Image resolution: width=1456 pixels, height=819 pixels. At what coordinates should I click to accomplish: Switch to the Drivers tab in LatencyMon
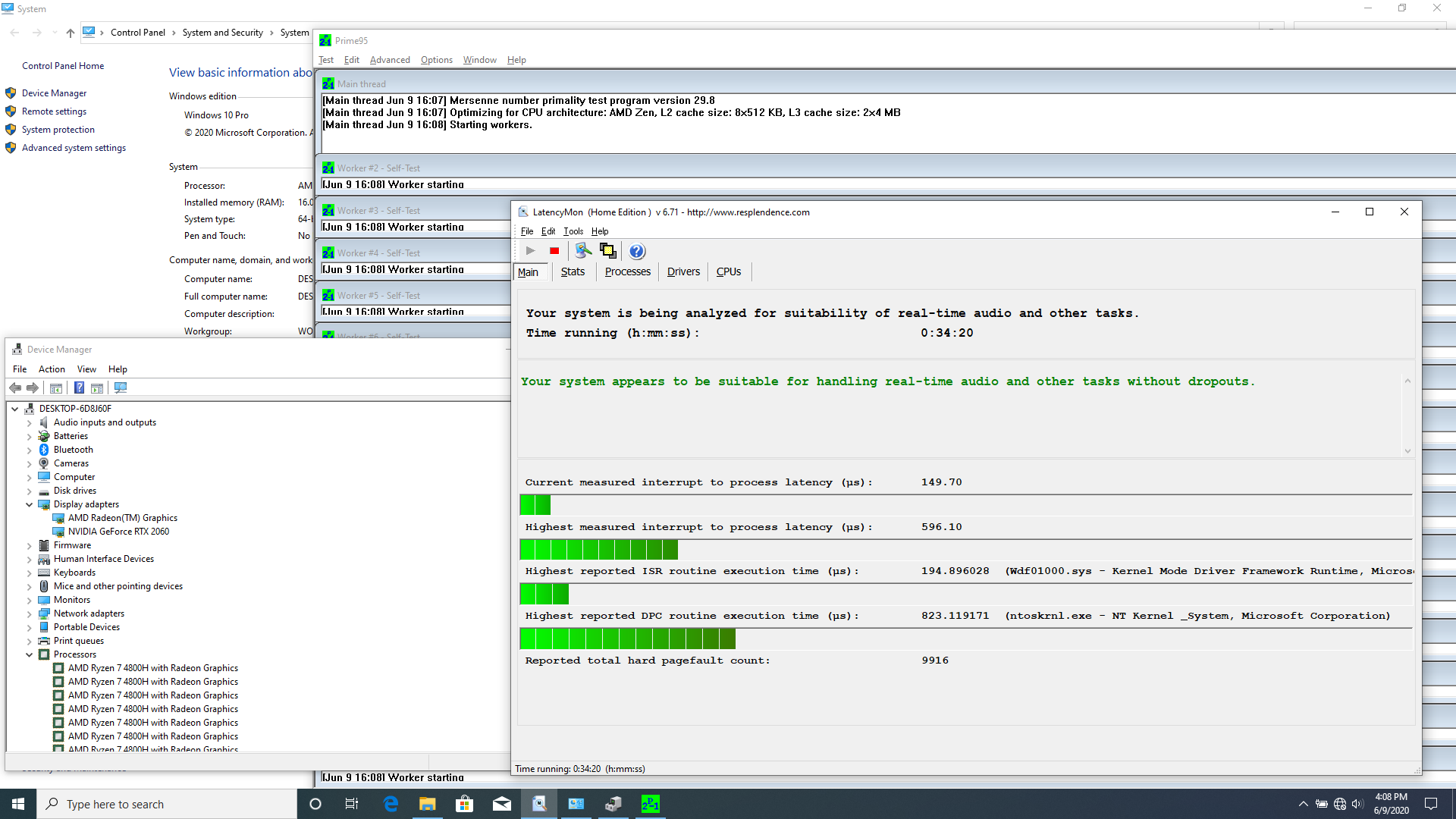(682, 271)
